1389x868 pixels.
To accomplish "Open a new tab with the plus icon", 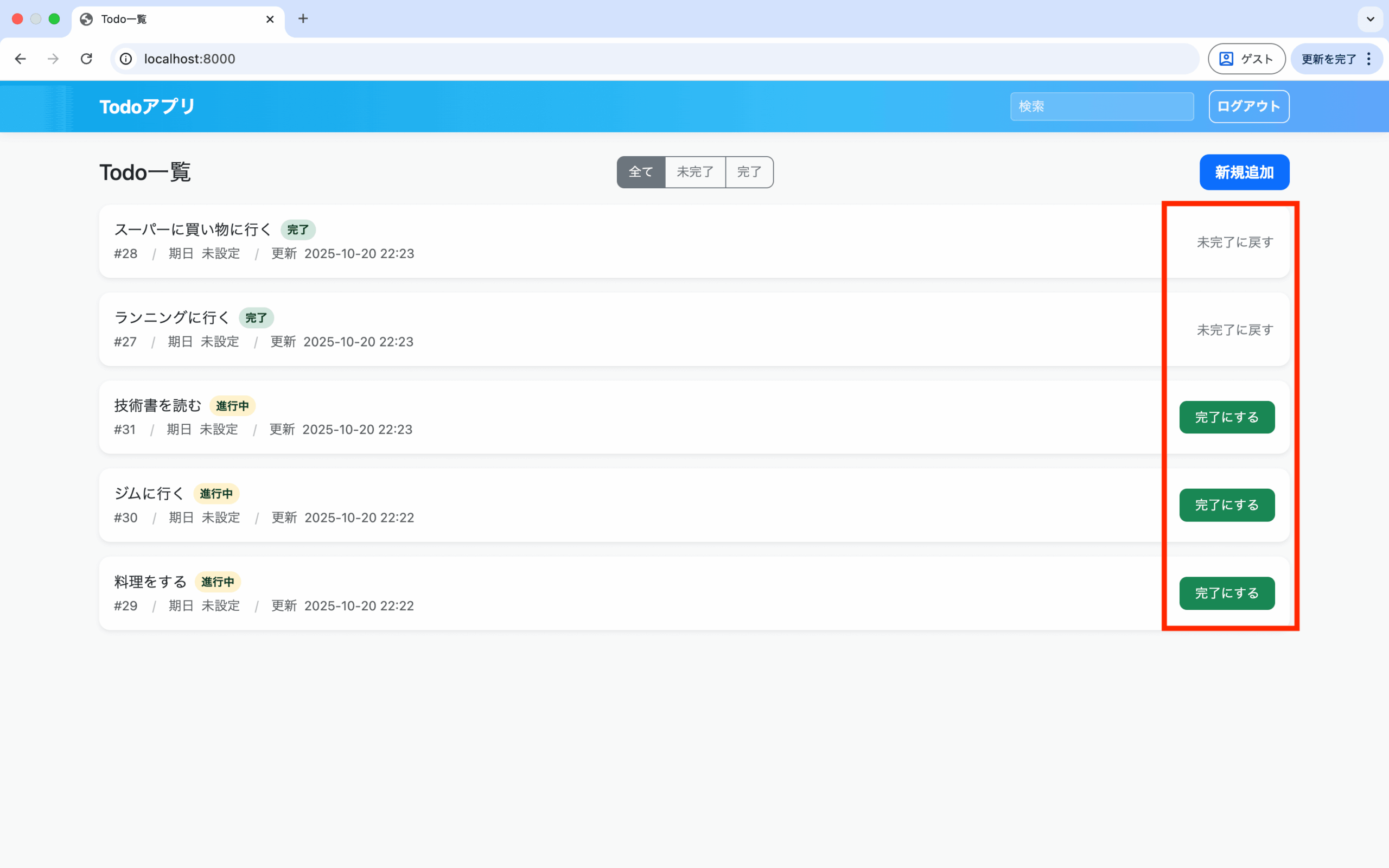I will point(303,19).
